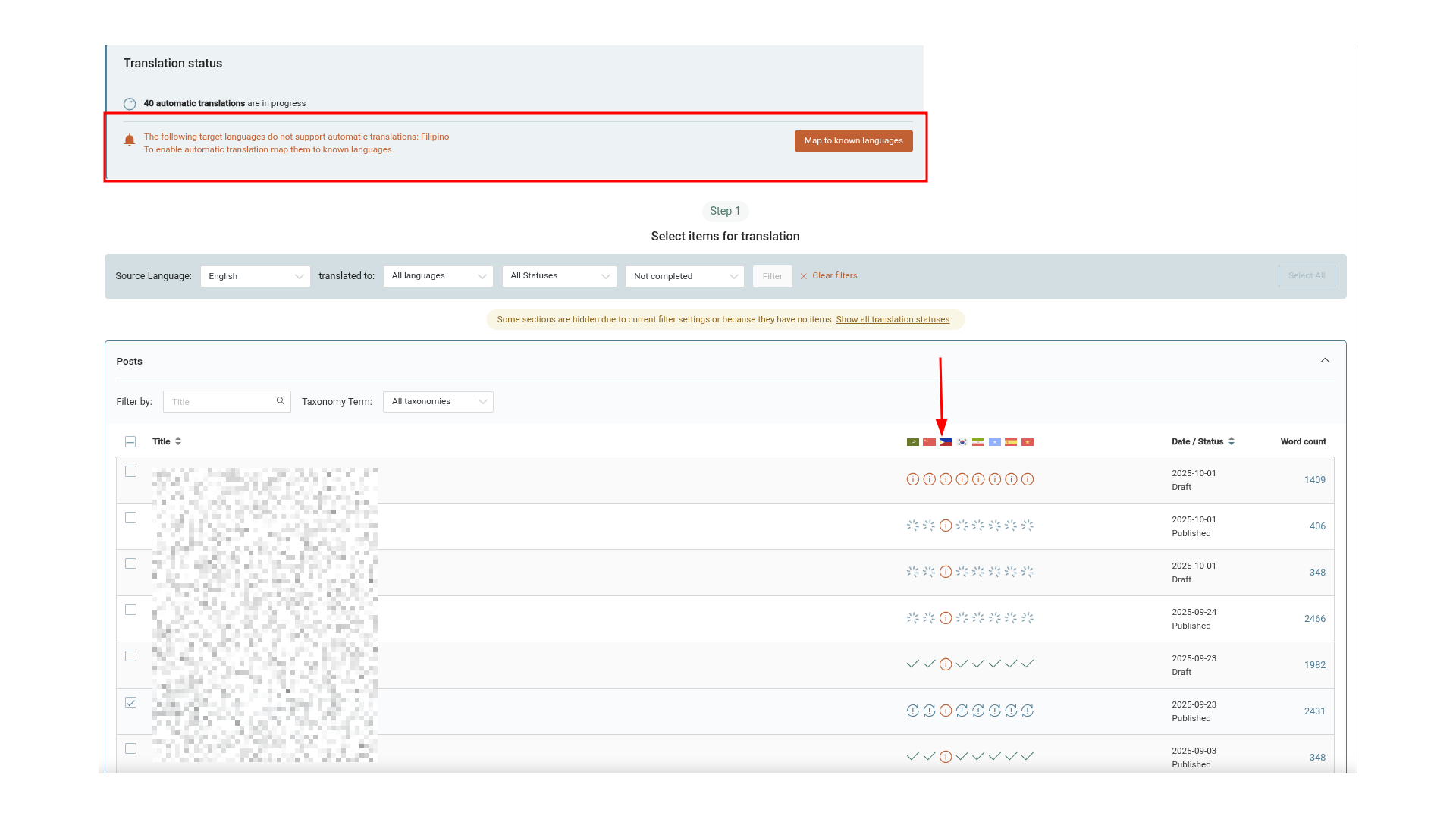This screenshot has height=819, width=1456.
Task: Click the China flag column header
Action: coord(929,442)
